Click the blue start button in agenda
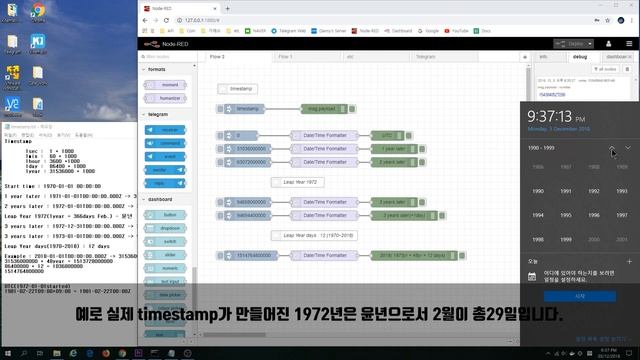The height and width of the screenshot is (360, 640). pos(580,296)
